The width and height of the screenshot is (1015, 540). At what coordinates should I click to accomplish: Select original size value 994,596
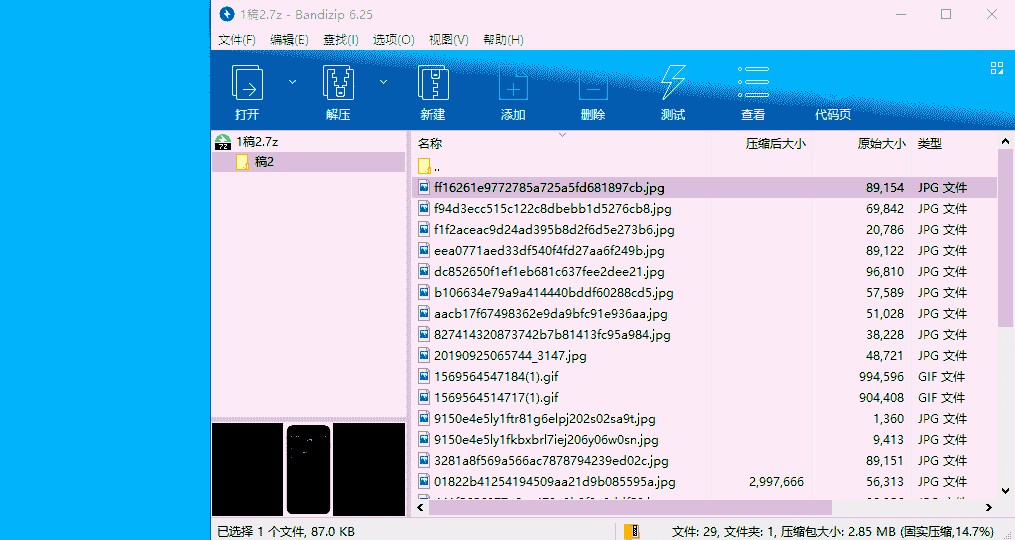pos(882,376)
